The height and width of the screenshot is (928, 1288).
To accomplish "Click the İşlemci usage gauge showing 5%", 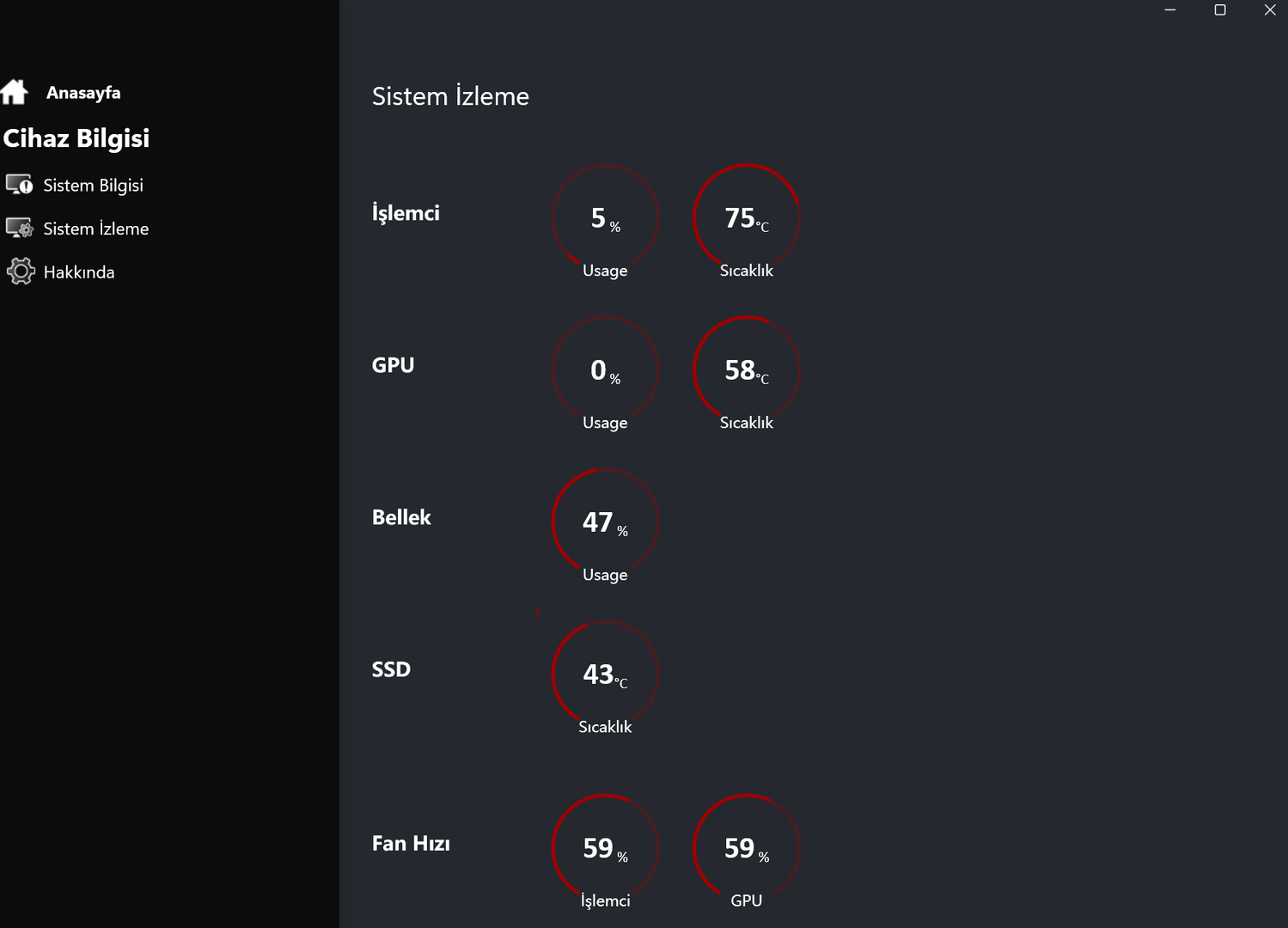I will click(x=605, y=217).
